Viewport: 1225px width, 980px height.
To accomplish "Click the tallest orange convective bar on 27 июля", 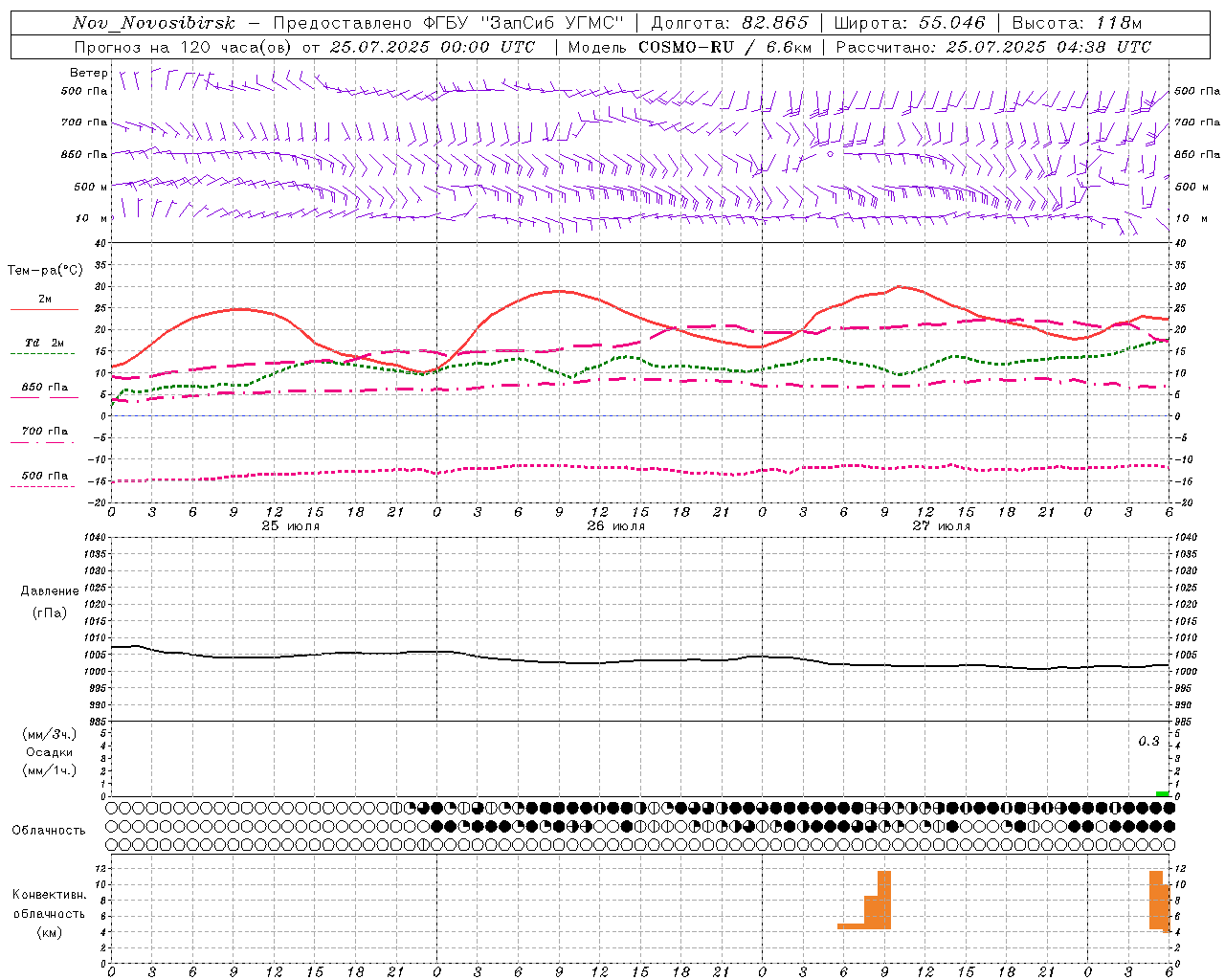I will pos(884,900).
